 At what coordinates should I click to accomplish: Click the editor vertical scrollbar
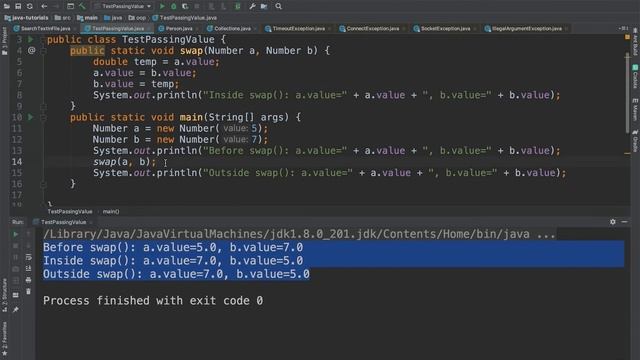click(627, 93)
